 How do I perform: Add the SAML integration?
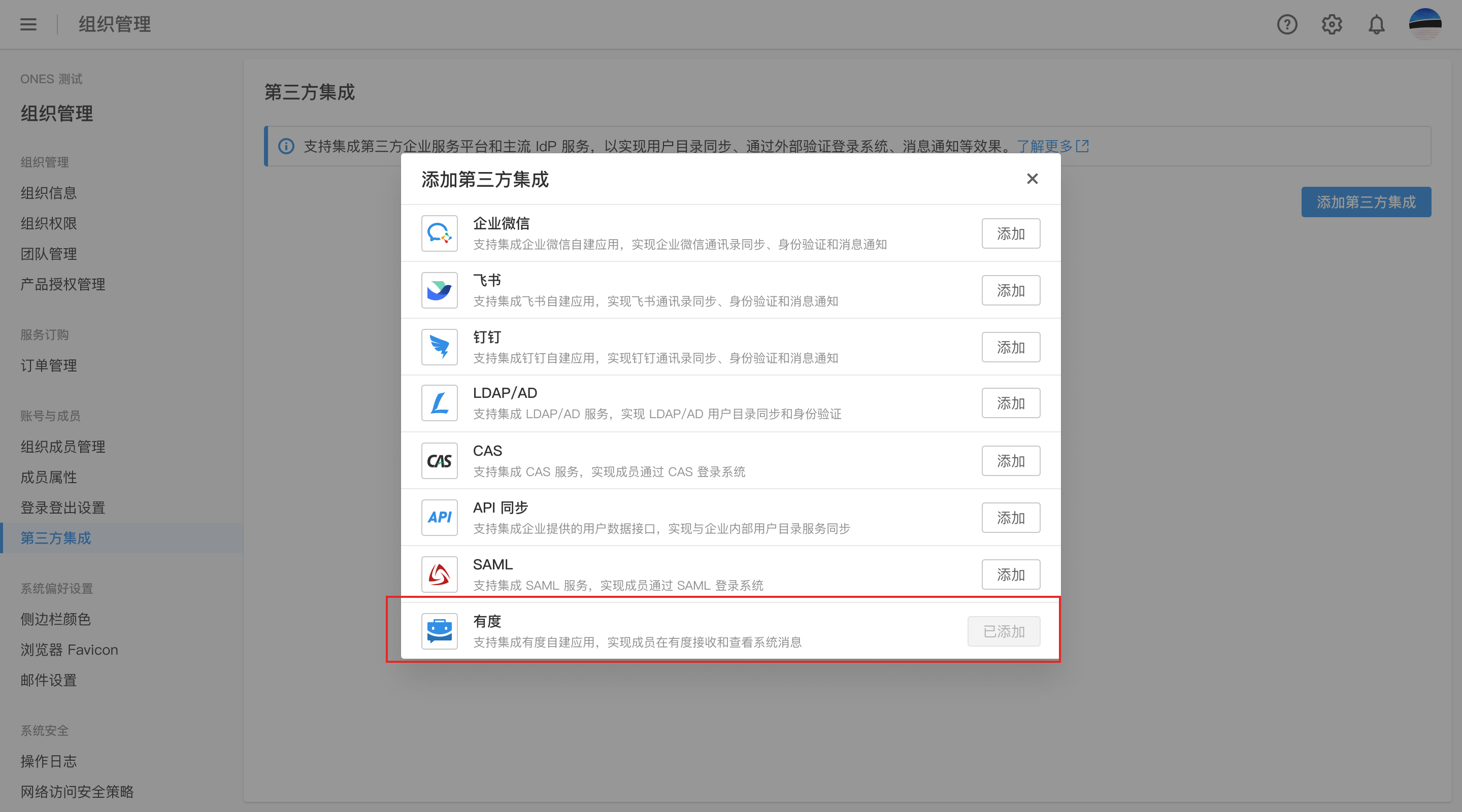click(x=1011, y=574)
